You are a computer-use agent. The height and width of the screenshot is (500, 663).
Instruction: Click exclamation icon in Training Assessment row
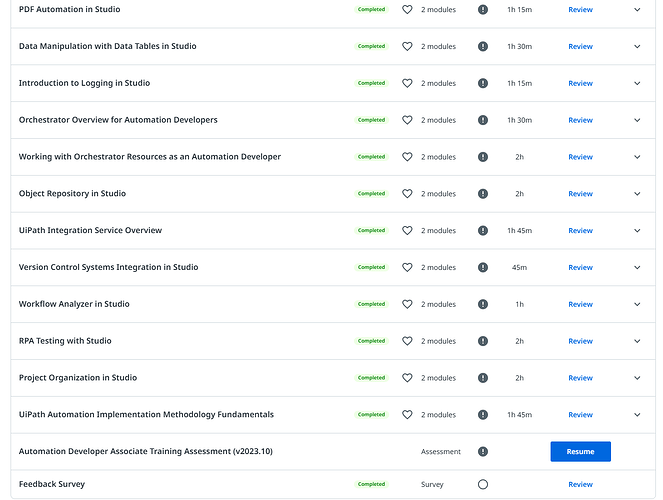tap(482, 451)
